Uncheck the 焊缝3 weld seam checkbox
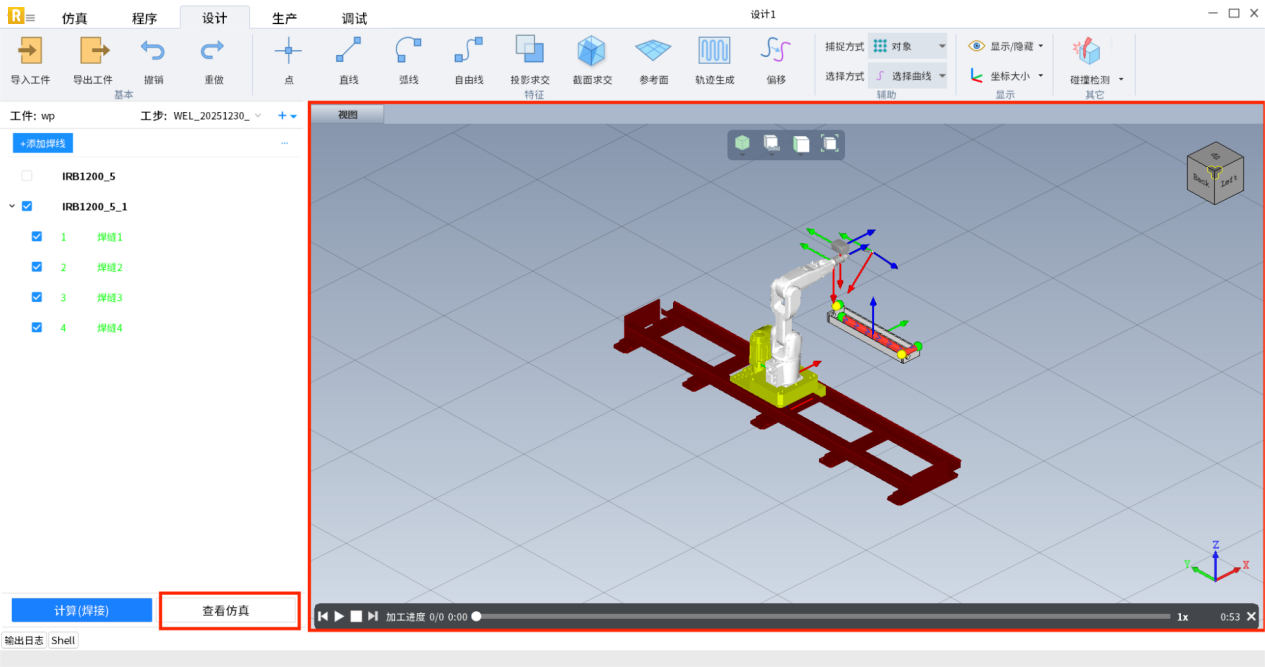1265x667 pixels. 37,297
